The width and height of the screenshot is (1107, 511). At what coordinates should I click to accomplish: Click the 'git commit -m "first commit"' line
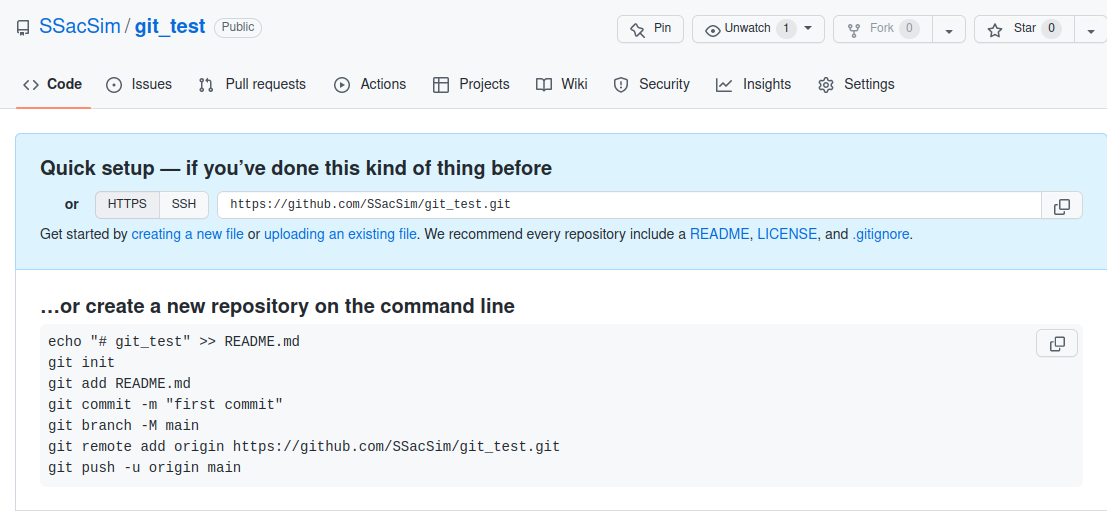(x=165, y=405)
